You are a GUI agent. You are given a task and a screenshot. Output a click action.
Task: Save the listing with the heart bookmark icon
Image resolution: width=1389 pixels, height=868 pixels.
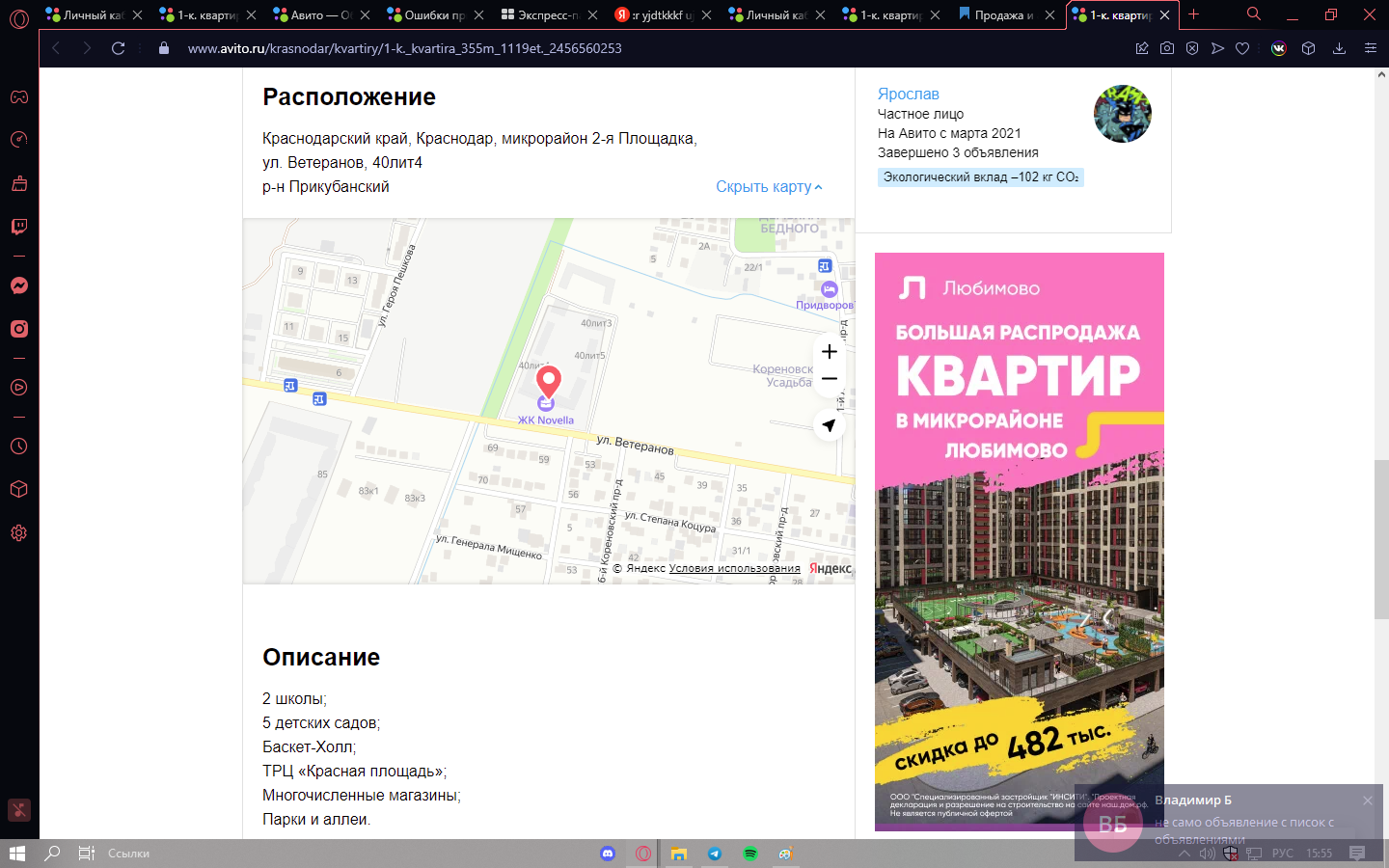[1242, 47]
